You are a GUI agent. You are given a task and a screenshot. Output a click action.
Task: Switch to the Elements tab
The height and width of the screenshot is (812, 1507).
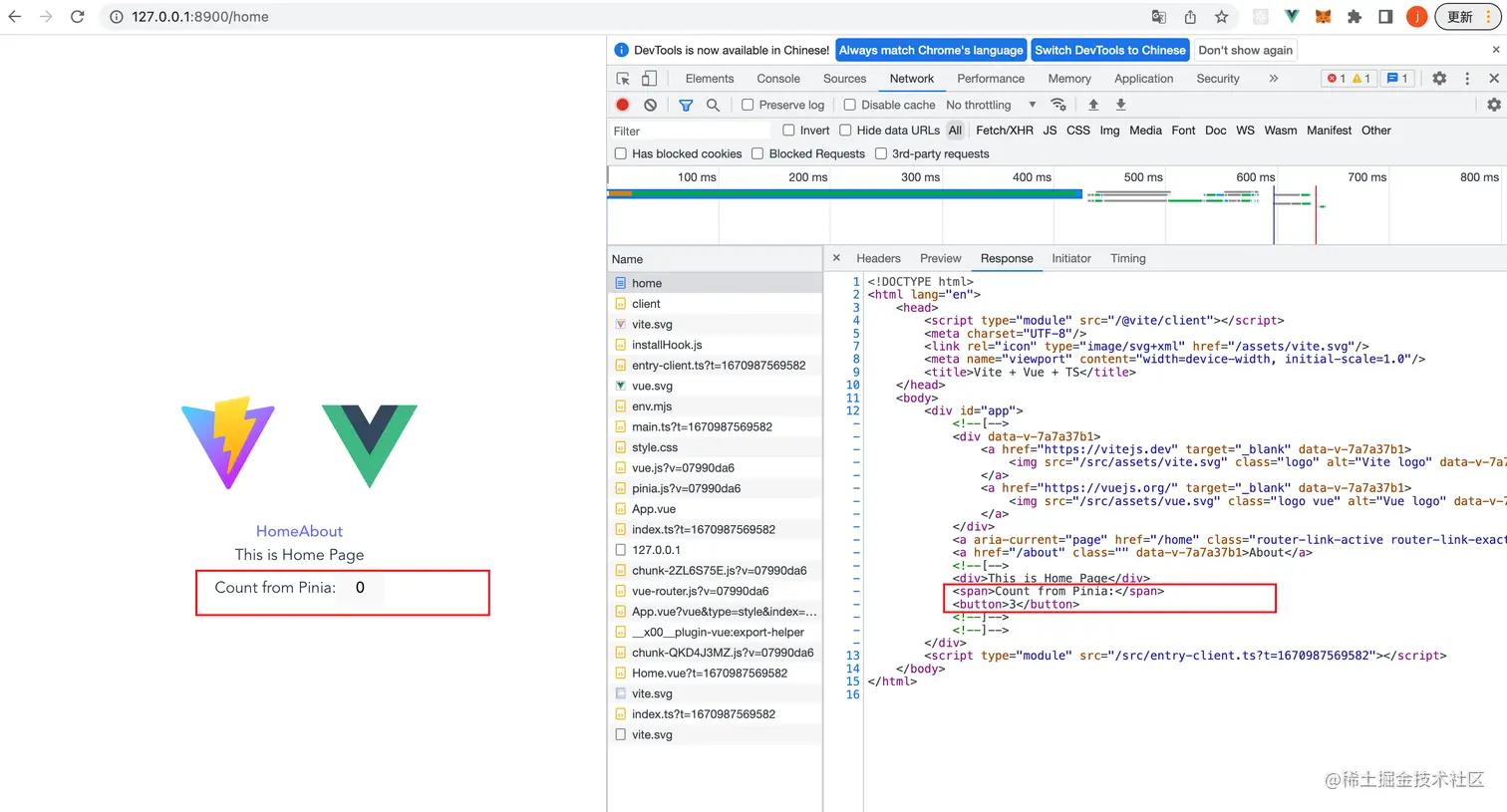pyautogui.click(x=710, y=79)
